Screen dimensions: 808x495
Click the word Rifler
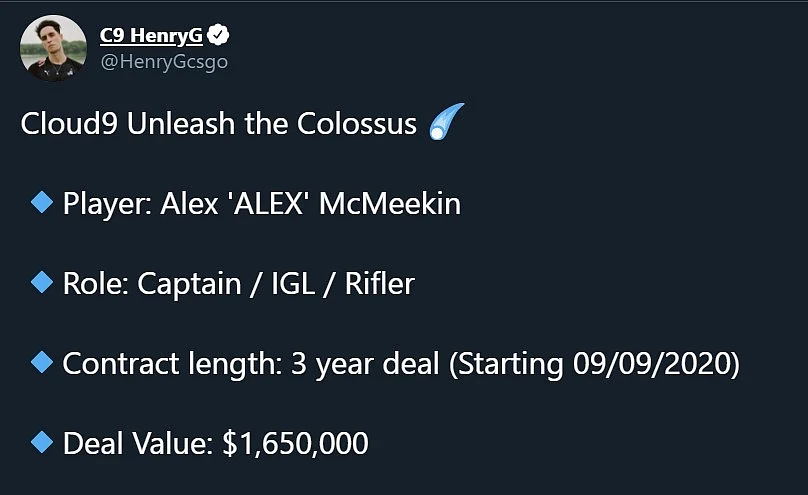click(x=380, y=283)
